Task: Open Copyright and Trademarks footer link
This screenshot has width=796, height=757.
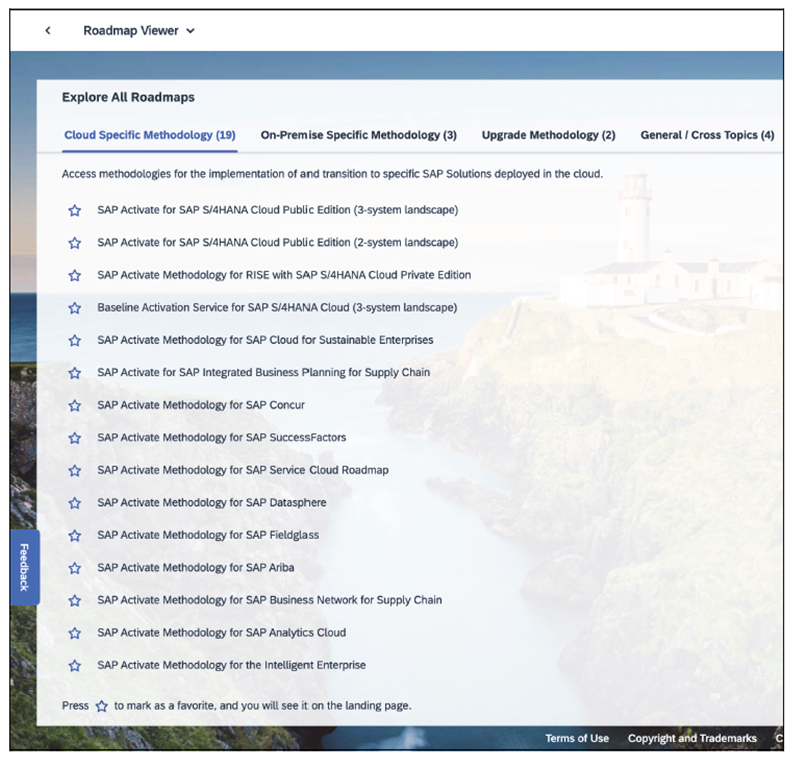Action: click(692, 738)
